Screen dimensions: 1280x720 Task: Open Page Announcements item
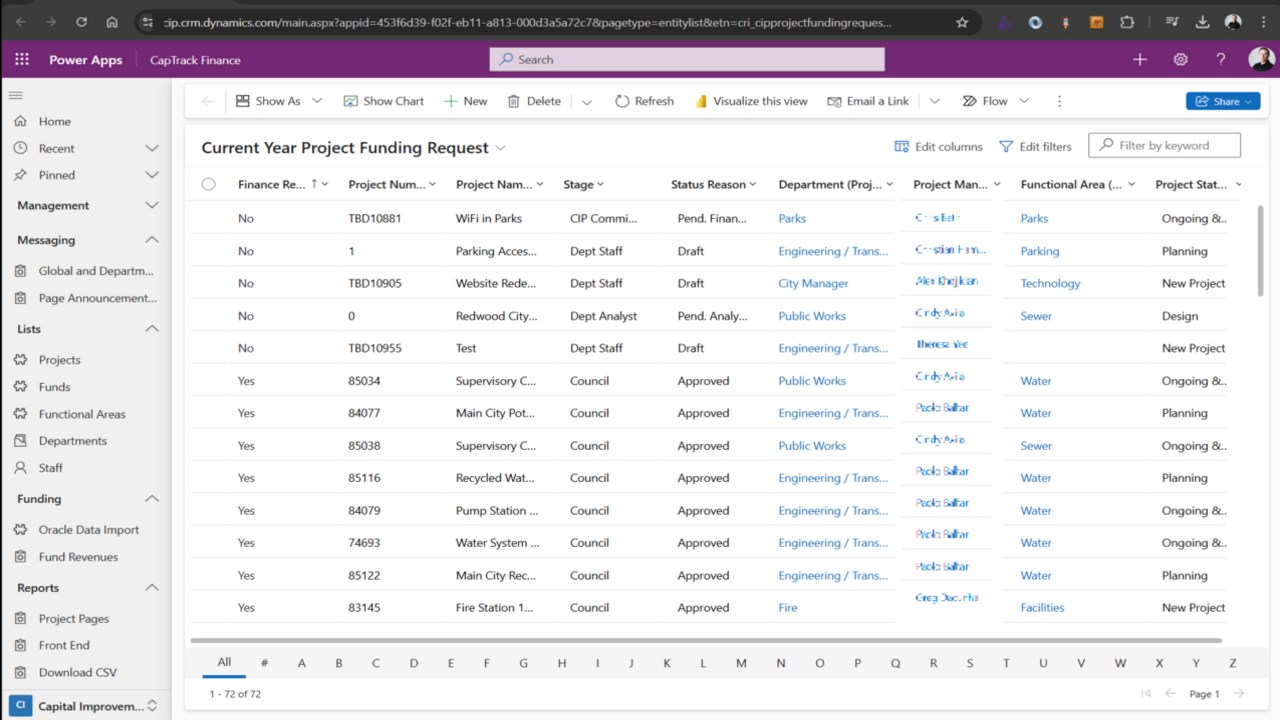tap(97, 298)
